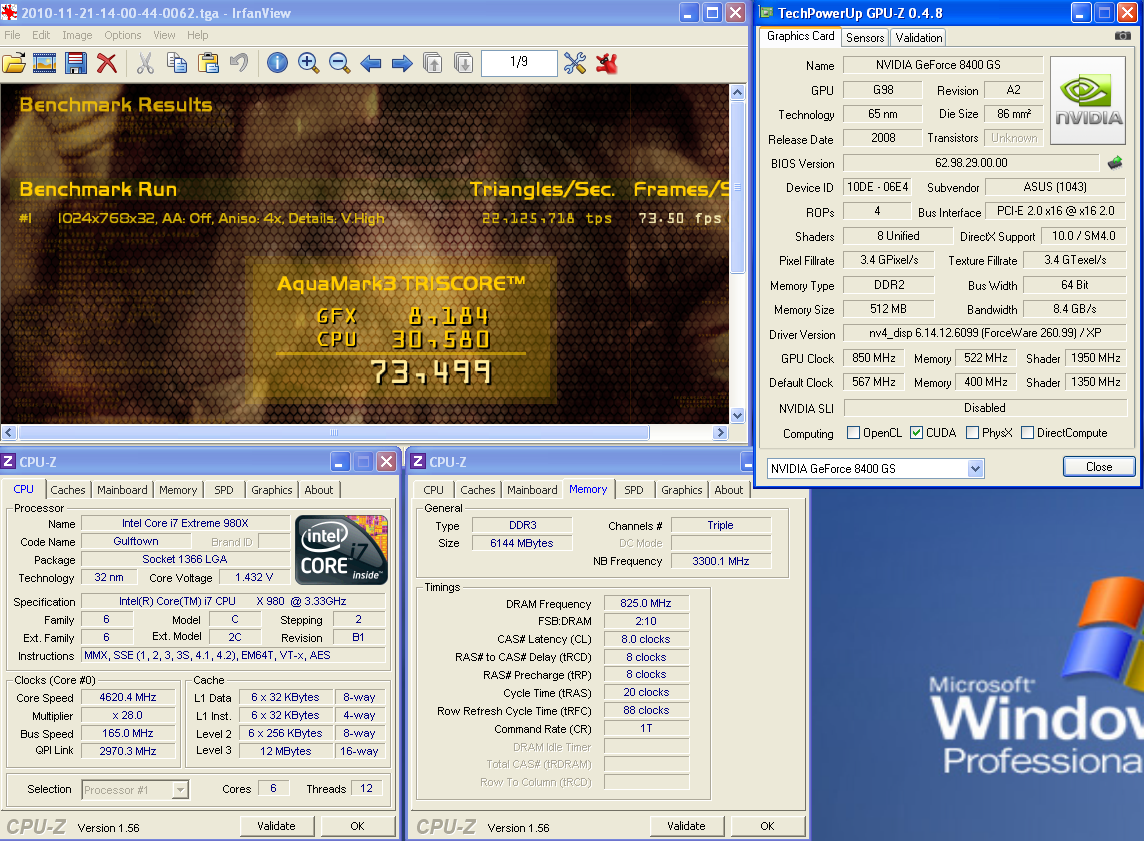The width and height of the screenshot is (1144, 841).
Task: Take a GPU-Z screenshot with the camera icon
Action: [1123, 36]
